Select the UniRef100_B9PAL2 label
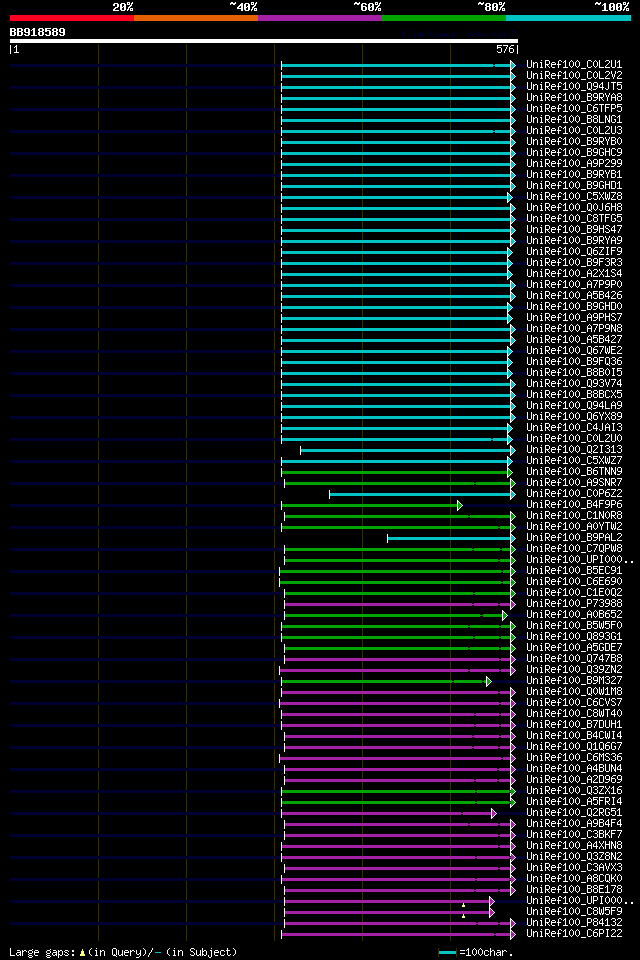 (574, 538)
